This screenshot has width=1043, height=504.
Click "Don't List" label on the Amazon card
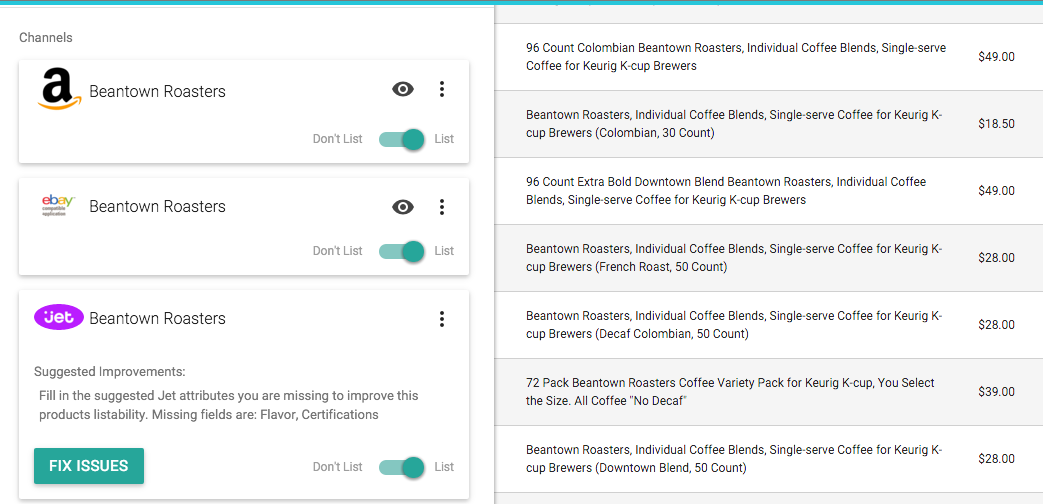pyautogui.click(x=337, y=139)
